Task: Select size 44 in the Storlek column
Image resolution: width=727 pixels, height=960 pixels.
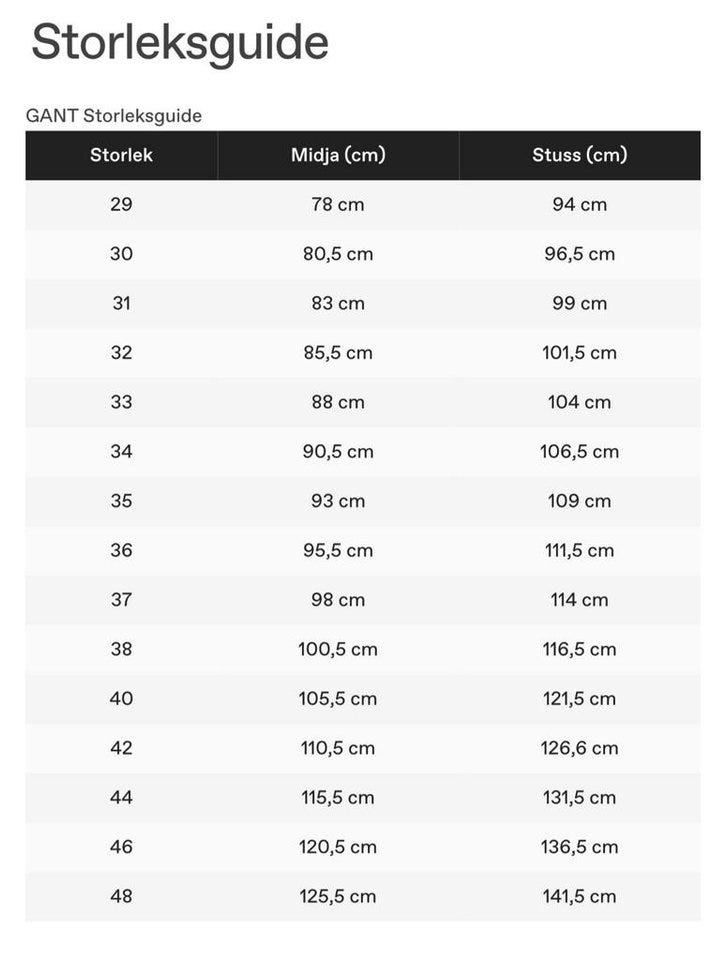Action: [x=121, y=798]
